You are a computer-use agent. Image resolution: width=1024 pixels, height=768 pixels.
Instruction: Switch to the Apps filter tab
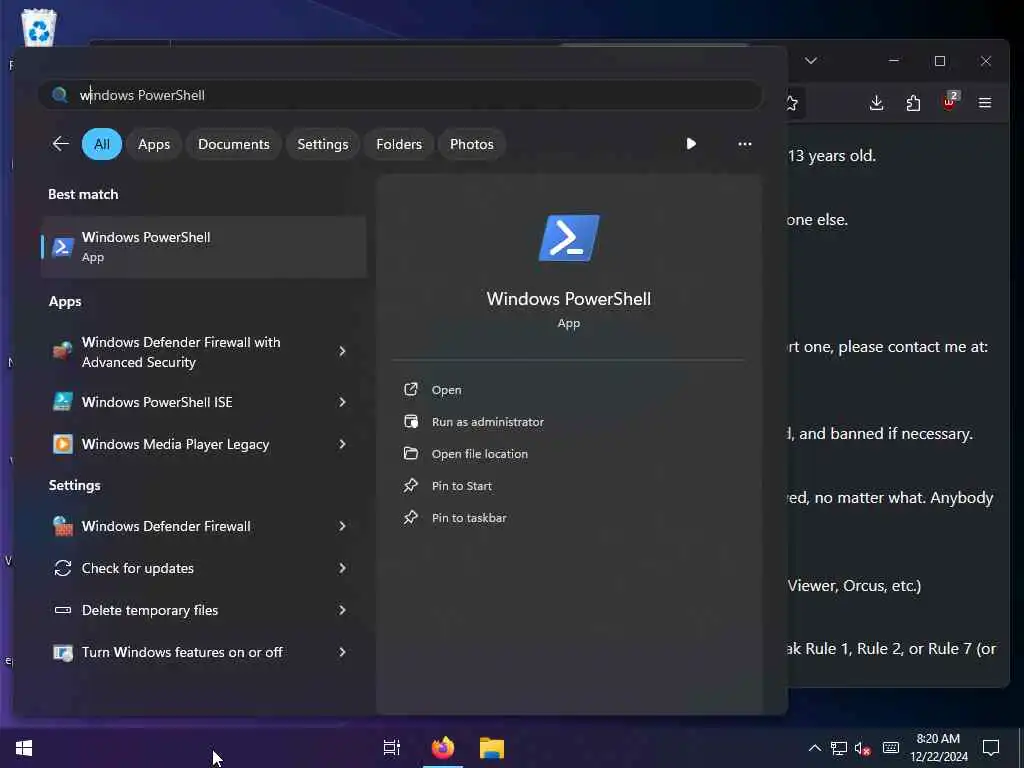point(154,144)
